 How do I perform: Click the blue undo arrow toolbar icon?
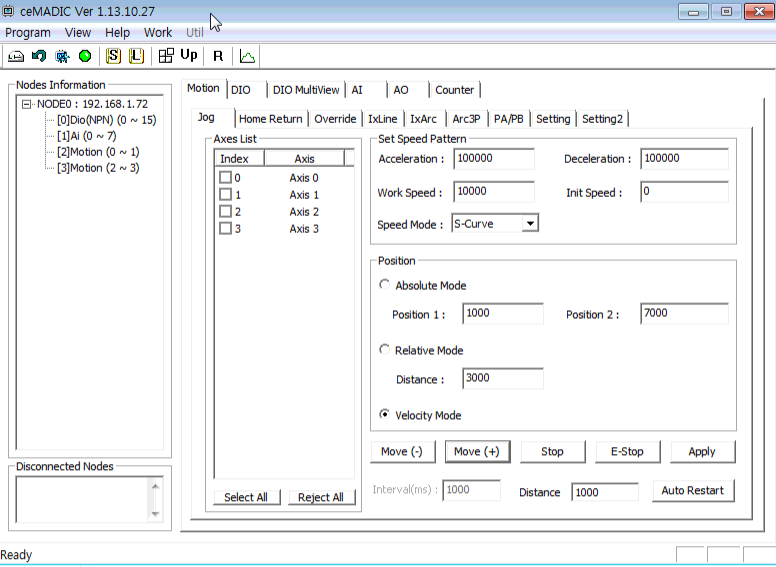click(x=39, y=56)
